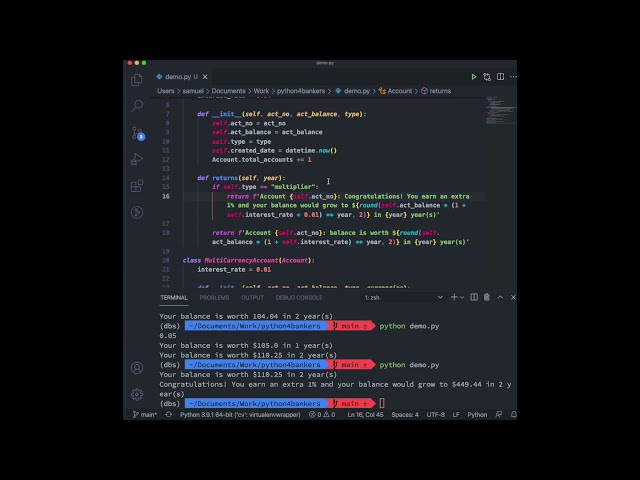Maximize the panel with up chevron
Screen dimensions: 640x480
pos(500,297)
